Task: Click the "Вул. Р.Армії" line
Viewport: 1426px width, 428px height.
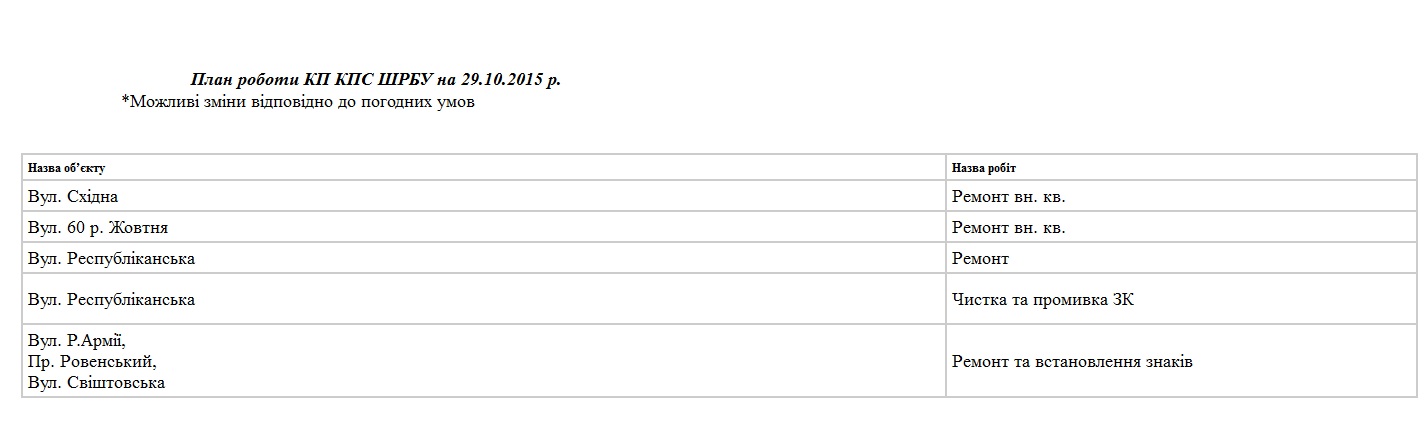Action: click(77, 341)
